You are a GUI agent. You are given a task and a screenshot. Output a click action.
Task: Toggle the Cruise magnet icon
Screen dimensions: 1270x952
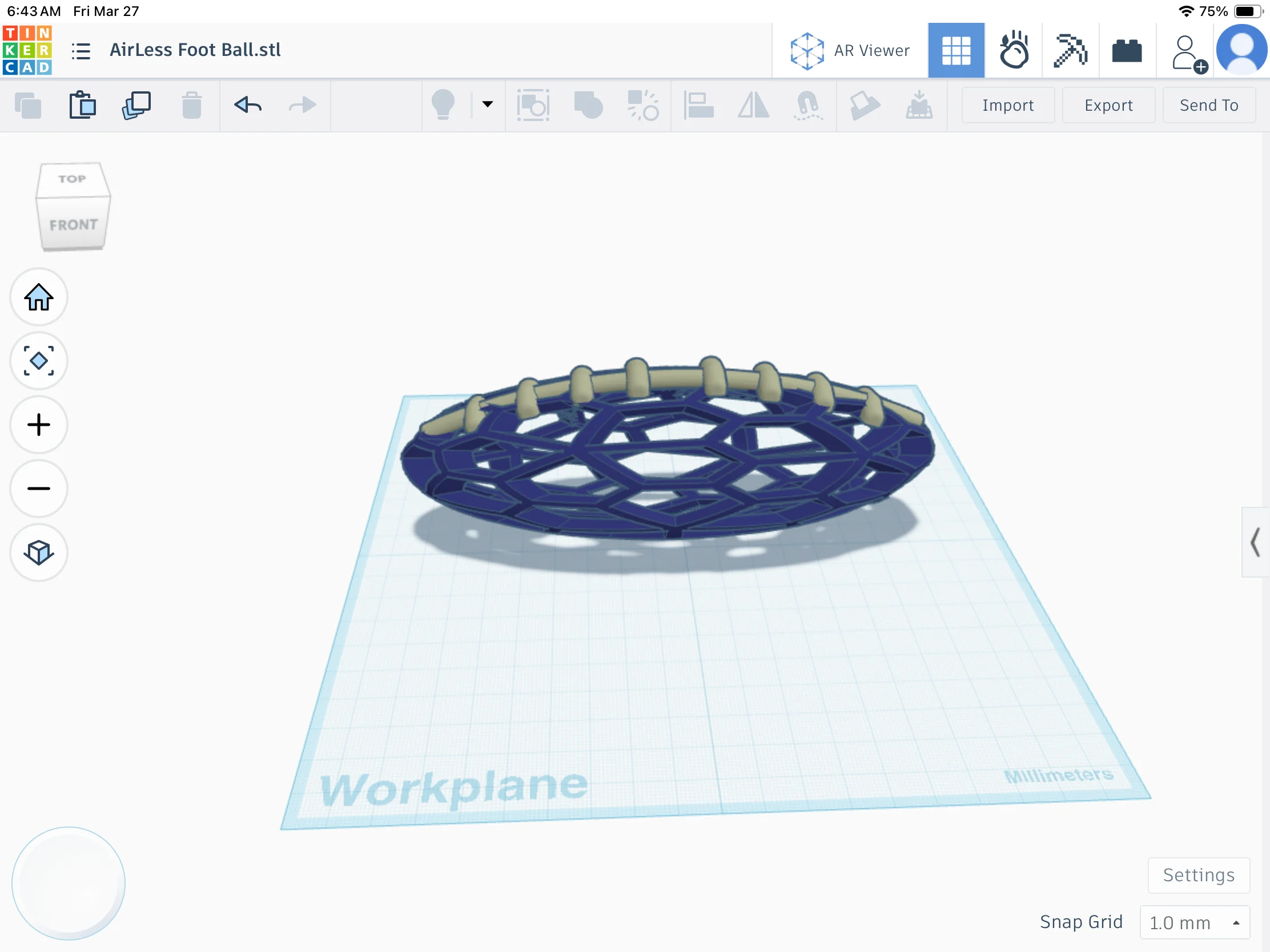click(808, 105)
